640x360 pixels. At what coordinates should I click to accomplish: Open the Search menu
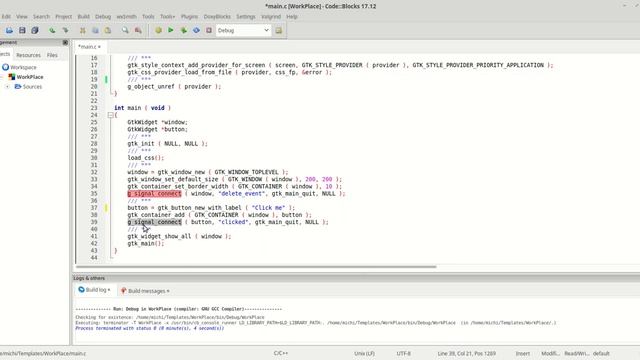pos(41,17)
